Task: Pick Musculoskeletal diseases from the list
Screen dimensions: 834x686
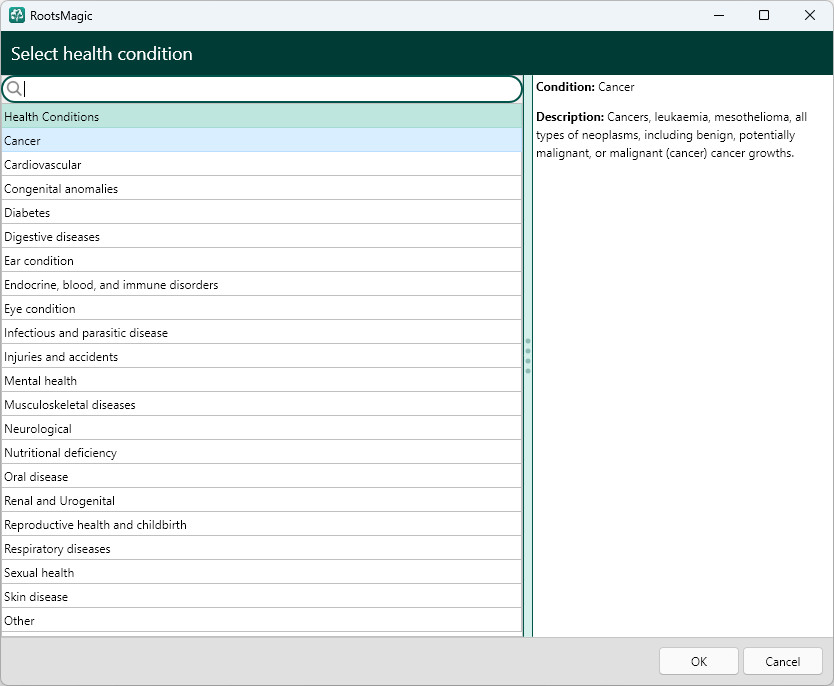Action: pos(262,404)
